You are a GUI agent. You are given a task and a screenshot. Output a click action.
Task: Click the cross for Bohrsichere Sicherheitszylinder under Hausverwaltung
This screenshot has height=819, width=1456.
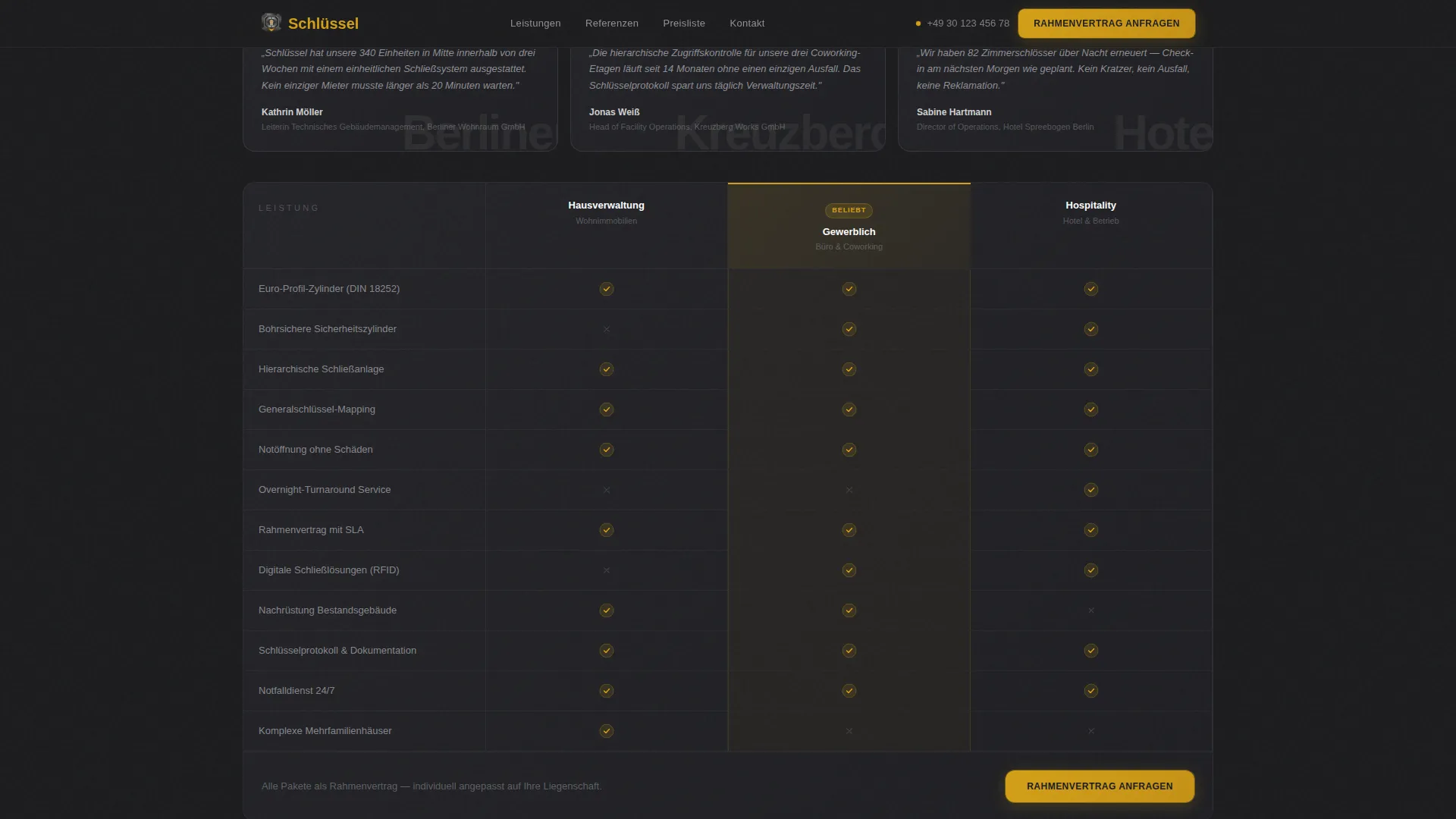(607, 329)
